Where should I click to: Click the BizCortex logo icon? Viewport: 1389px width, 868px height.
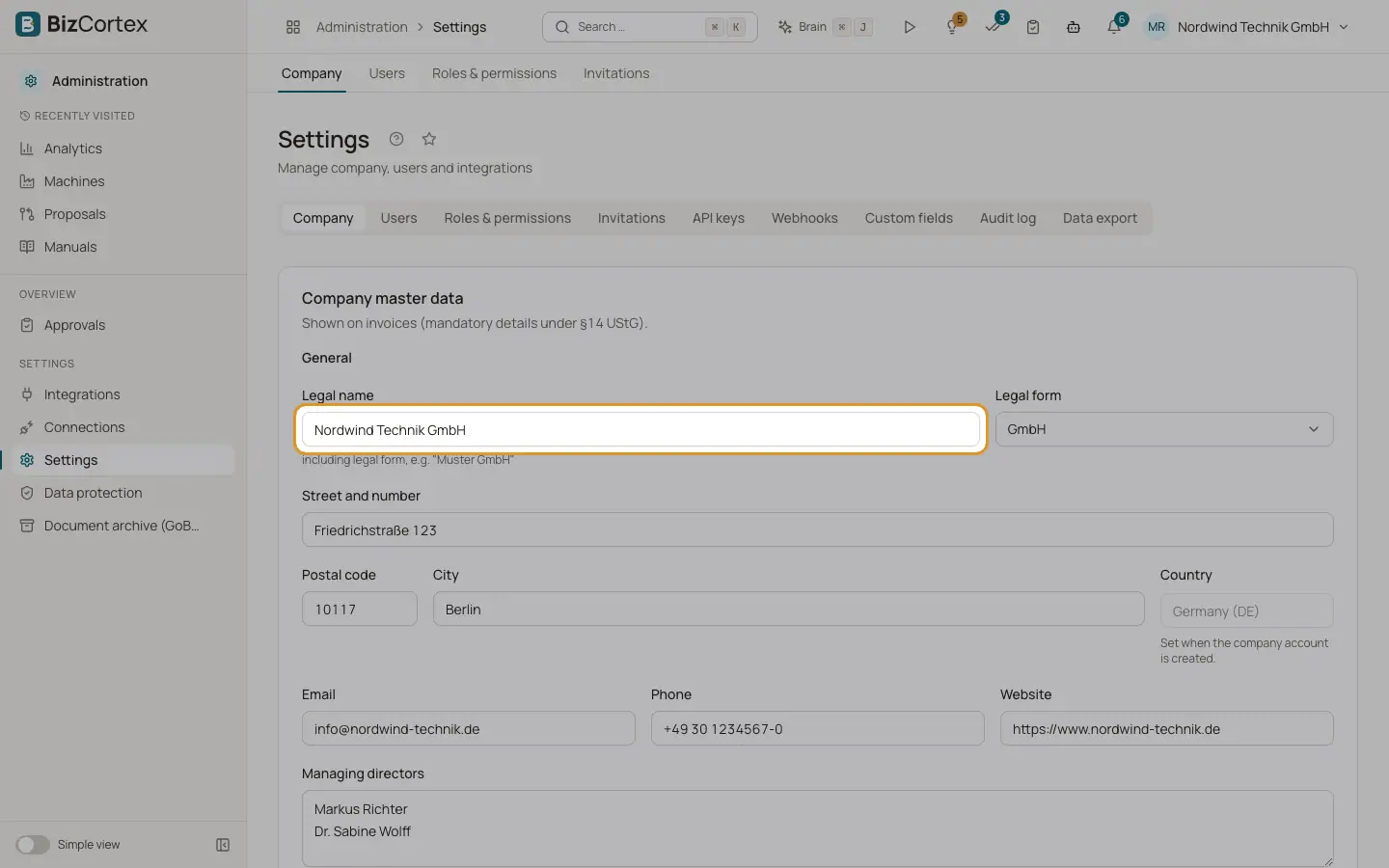[x=28, y=24]
